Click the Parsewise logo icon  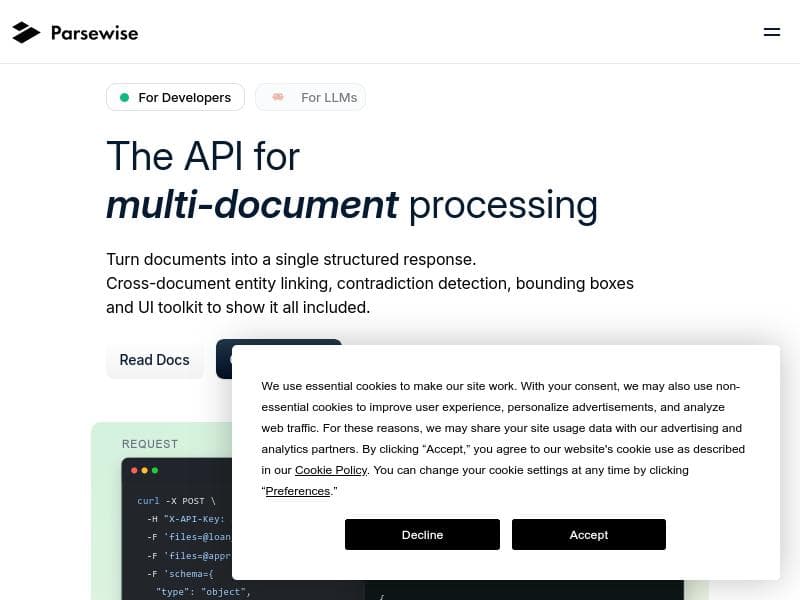pyautogui.click(x=26, y=33)
